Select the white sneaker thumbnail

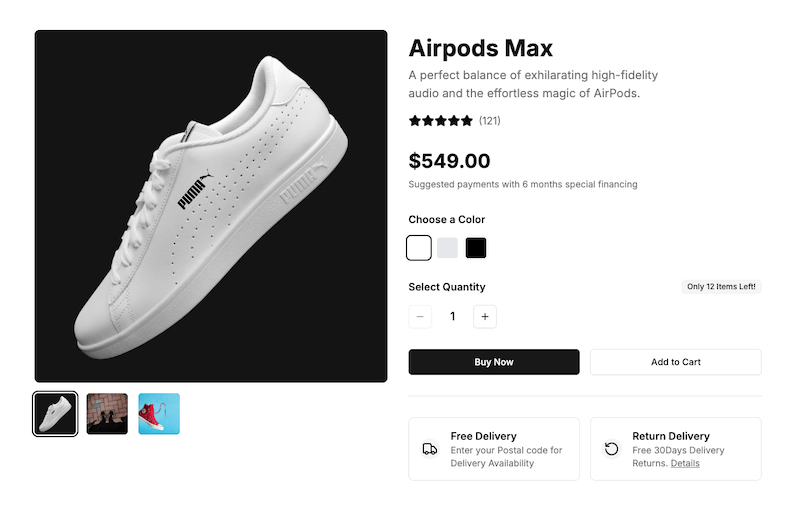[55, 414]
